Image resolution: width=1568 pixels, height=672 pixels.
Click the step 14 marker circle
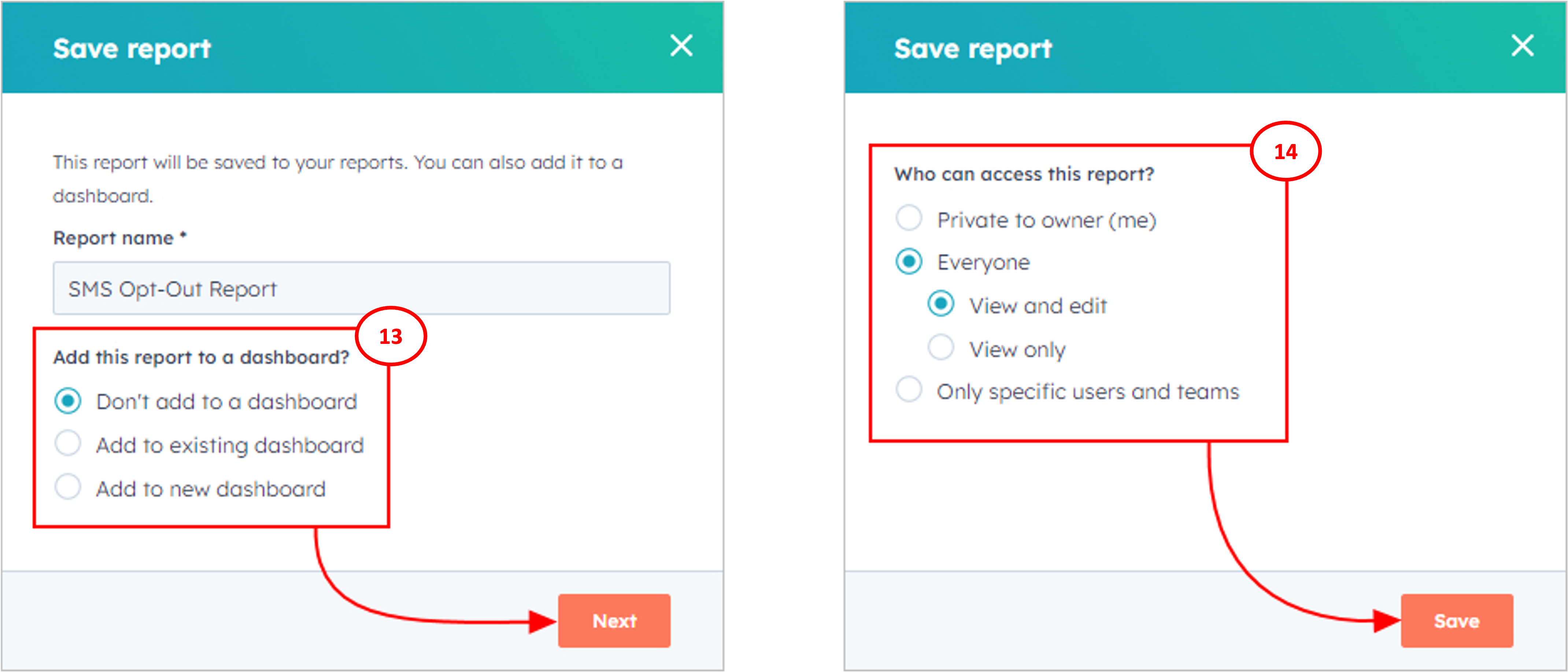[x=1286, y=151]
